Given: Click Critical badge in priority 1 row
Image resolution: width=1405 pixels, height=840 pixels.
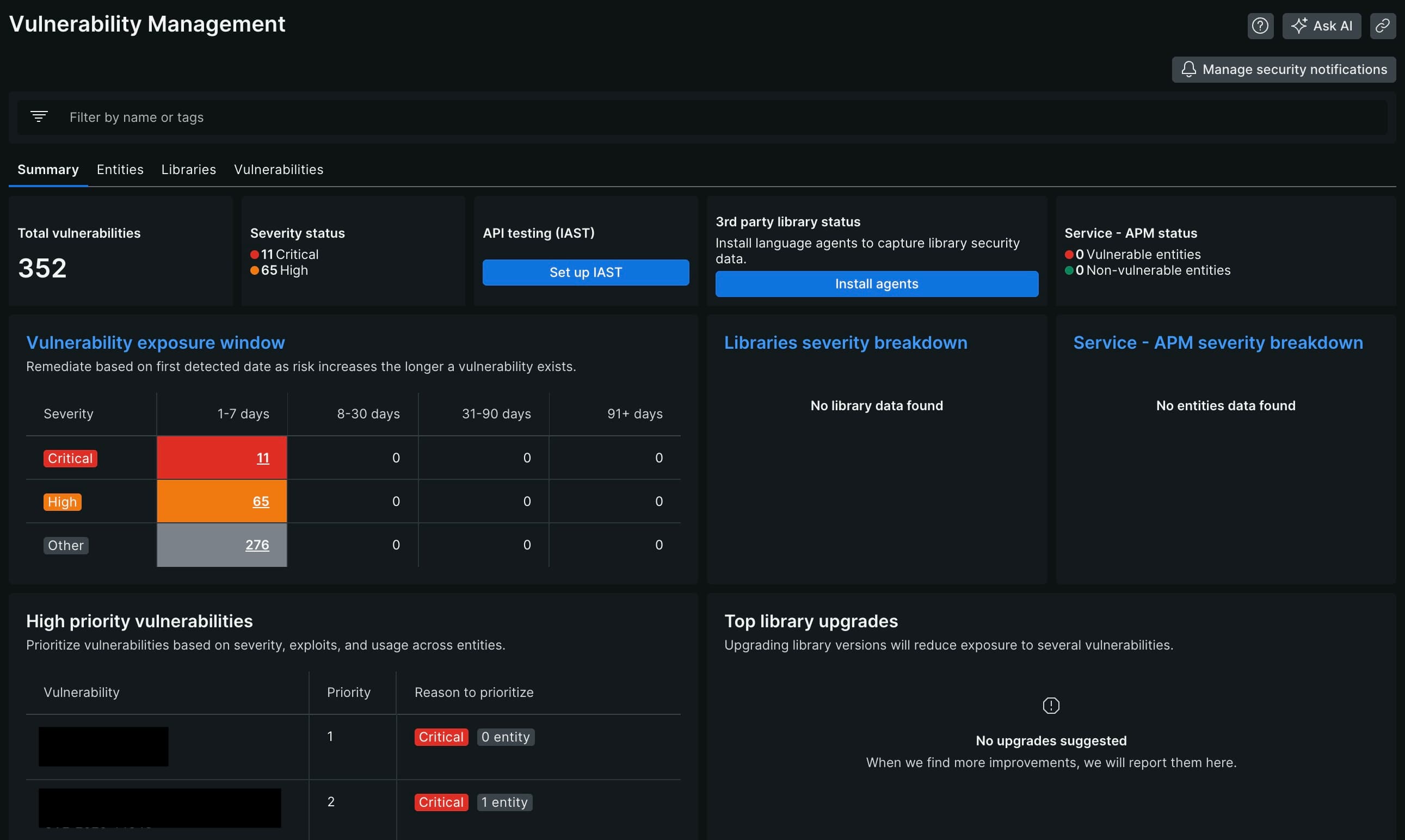Looking at the screenshot, I should point(441,737).
